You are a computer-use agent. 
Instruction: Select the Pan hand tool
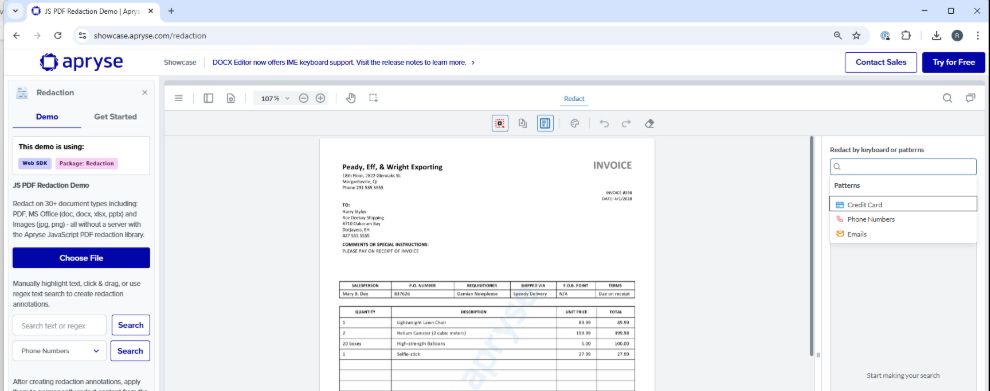[351, 99]
